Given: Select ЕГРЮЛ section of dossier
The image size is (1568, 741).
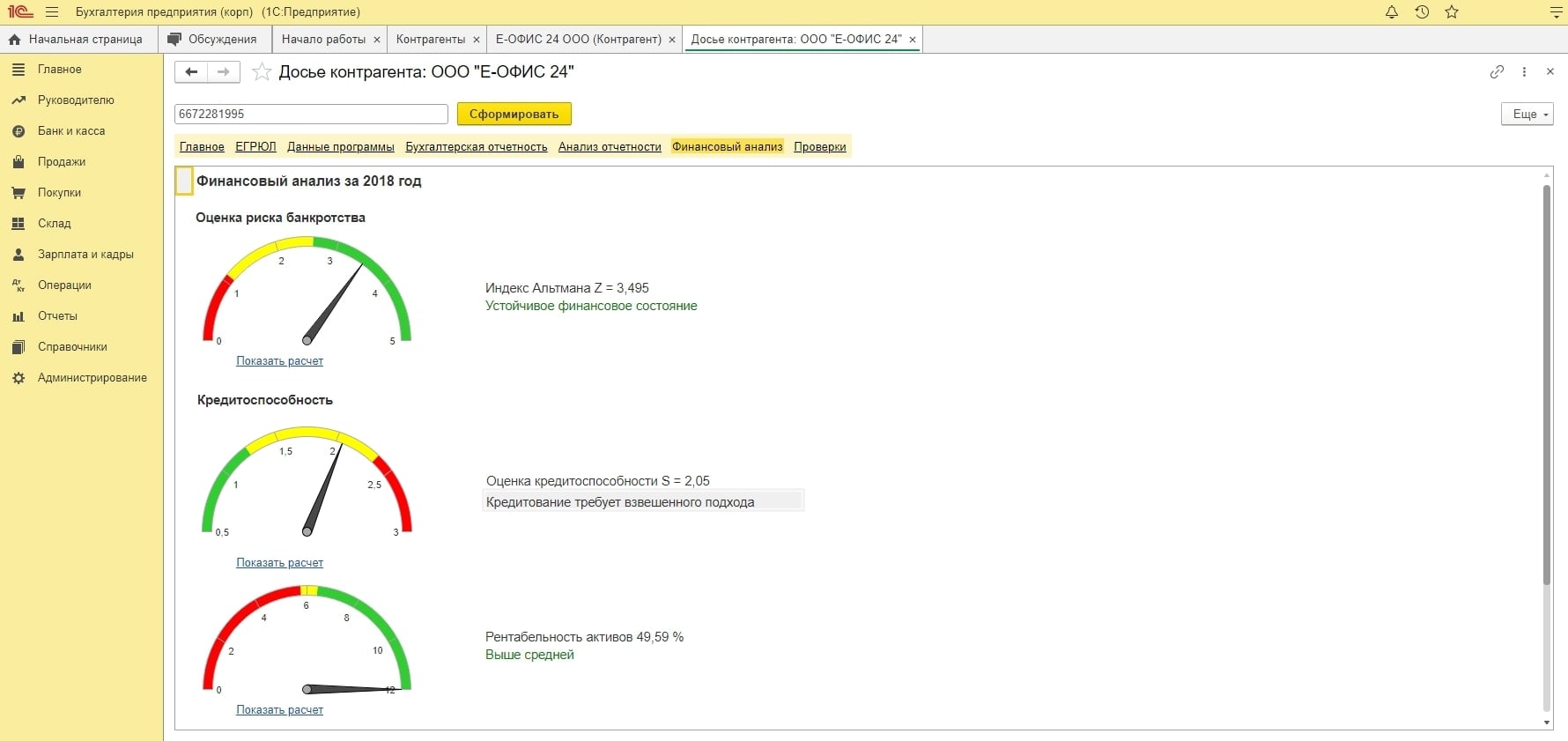Looking at the screenshot, I should [255, 147].
